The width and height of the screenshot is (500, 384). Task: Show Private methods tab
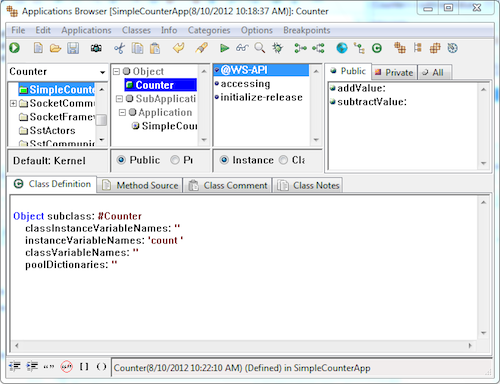[x=394, y=72]
